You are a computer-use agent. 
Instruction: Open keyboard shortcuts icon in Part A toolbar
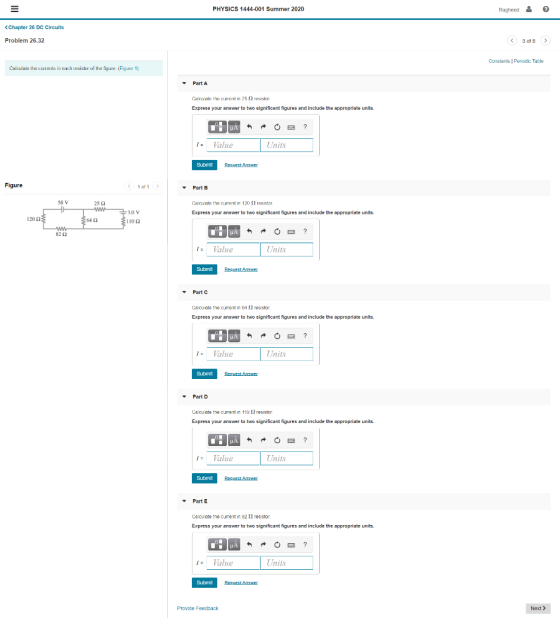pyautogui.click(x=291, y=127)
